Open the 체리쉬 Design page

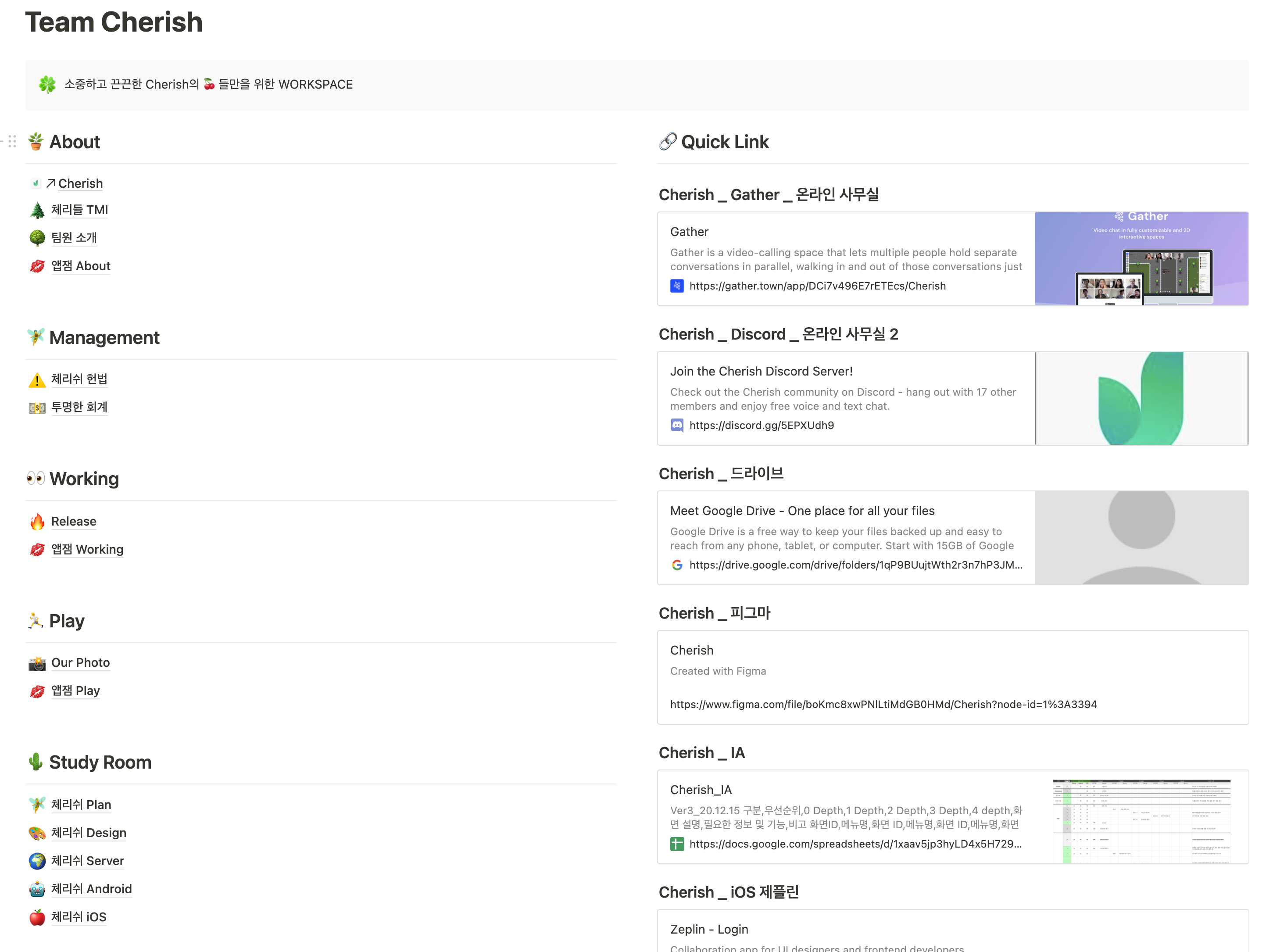point(89,833)
